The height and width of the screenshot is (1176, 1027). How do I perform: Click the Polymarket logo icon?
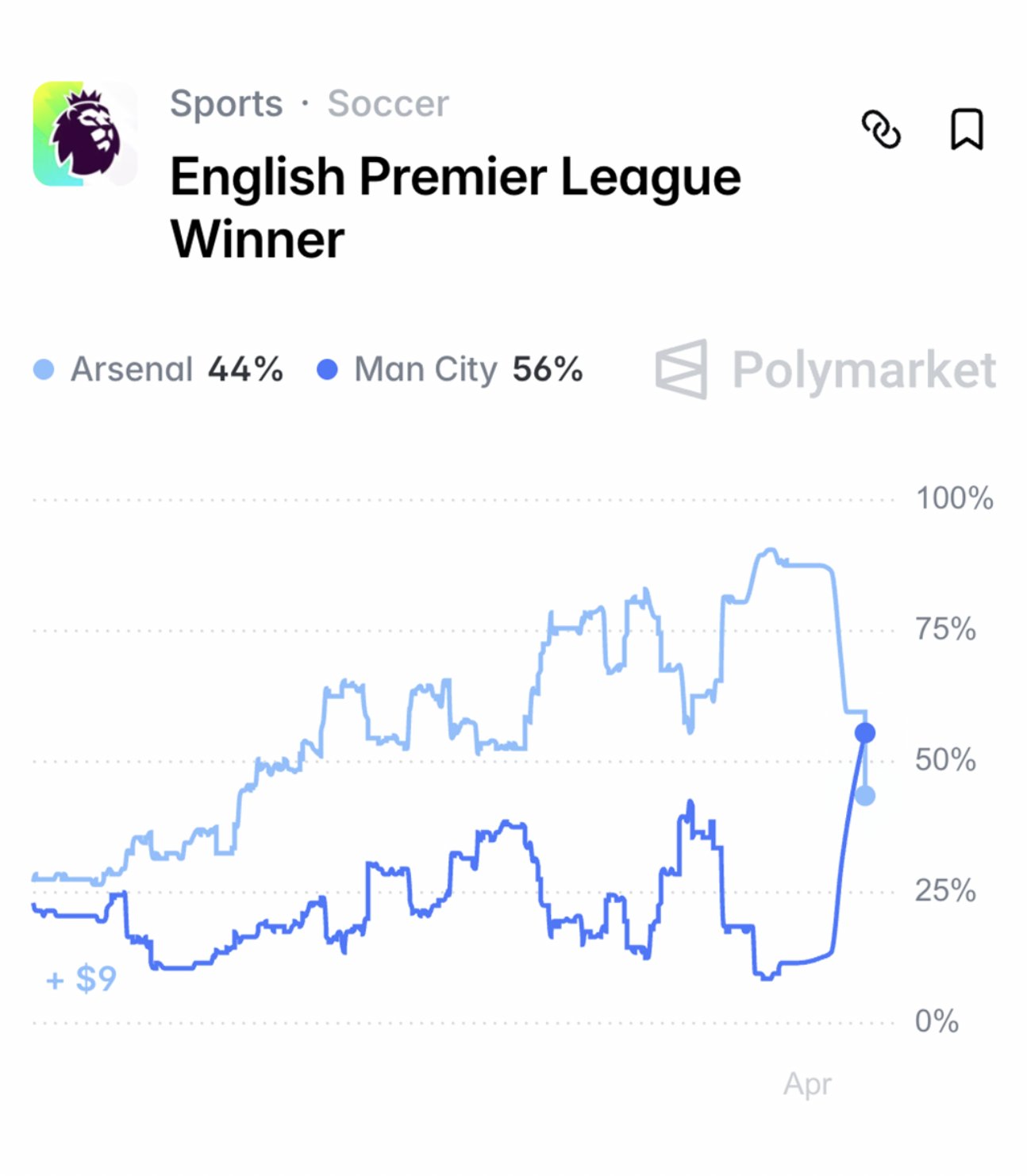click(682, 370)
